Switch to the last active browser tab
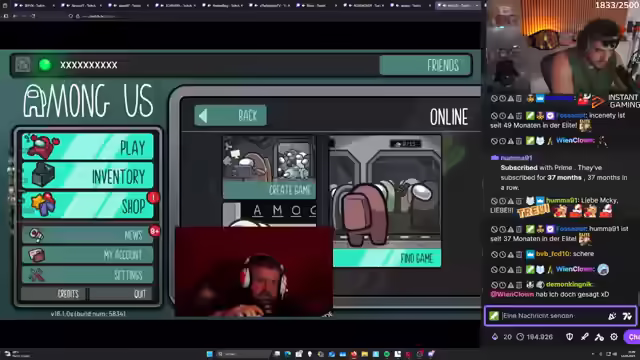 458,5
